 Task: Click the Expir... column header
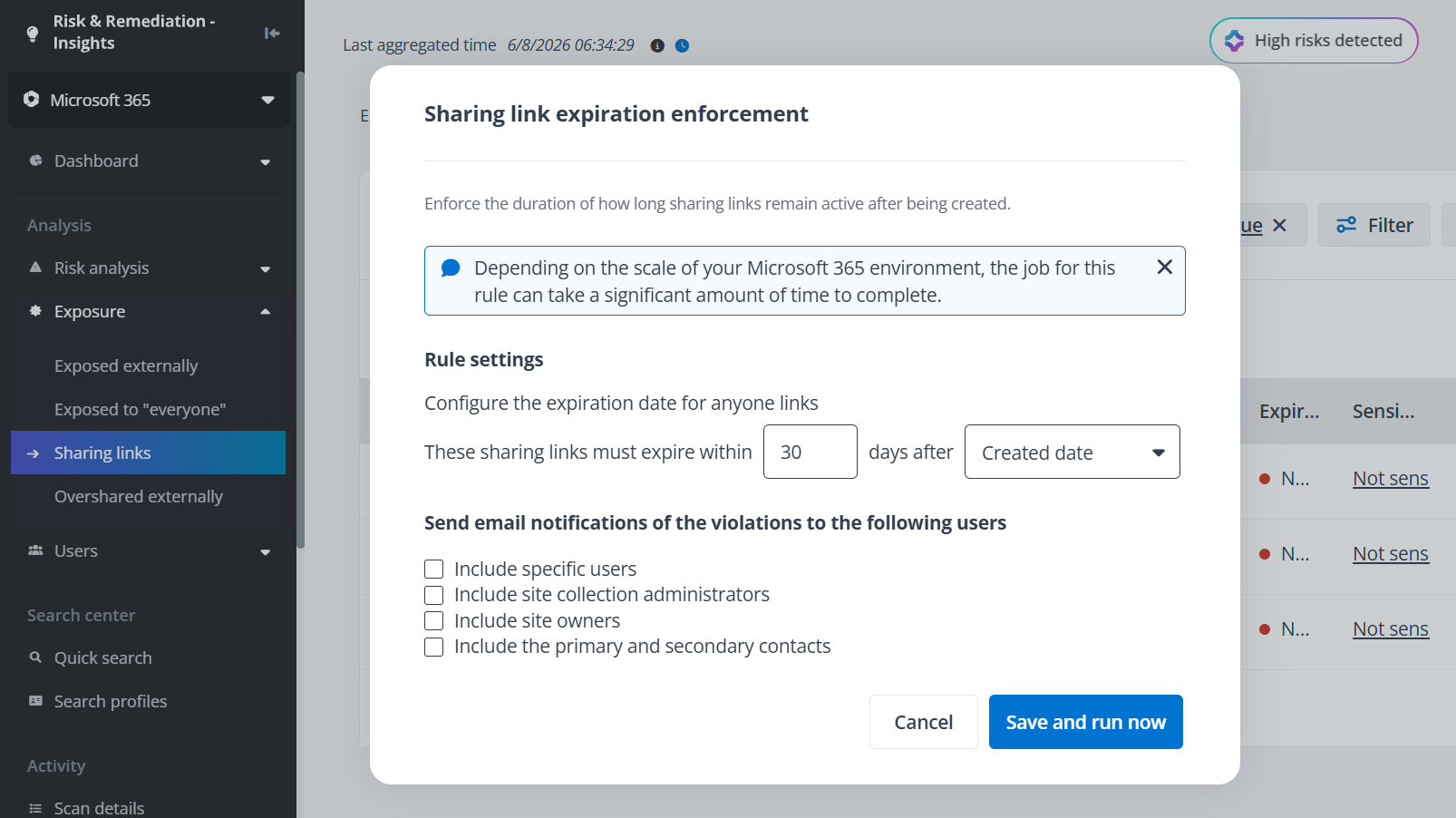click(1289, 412)
